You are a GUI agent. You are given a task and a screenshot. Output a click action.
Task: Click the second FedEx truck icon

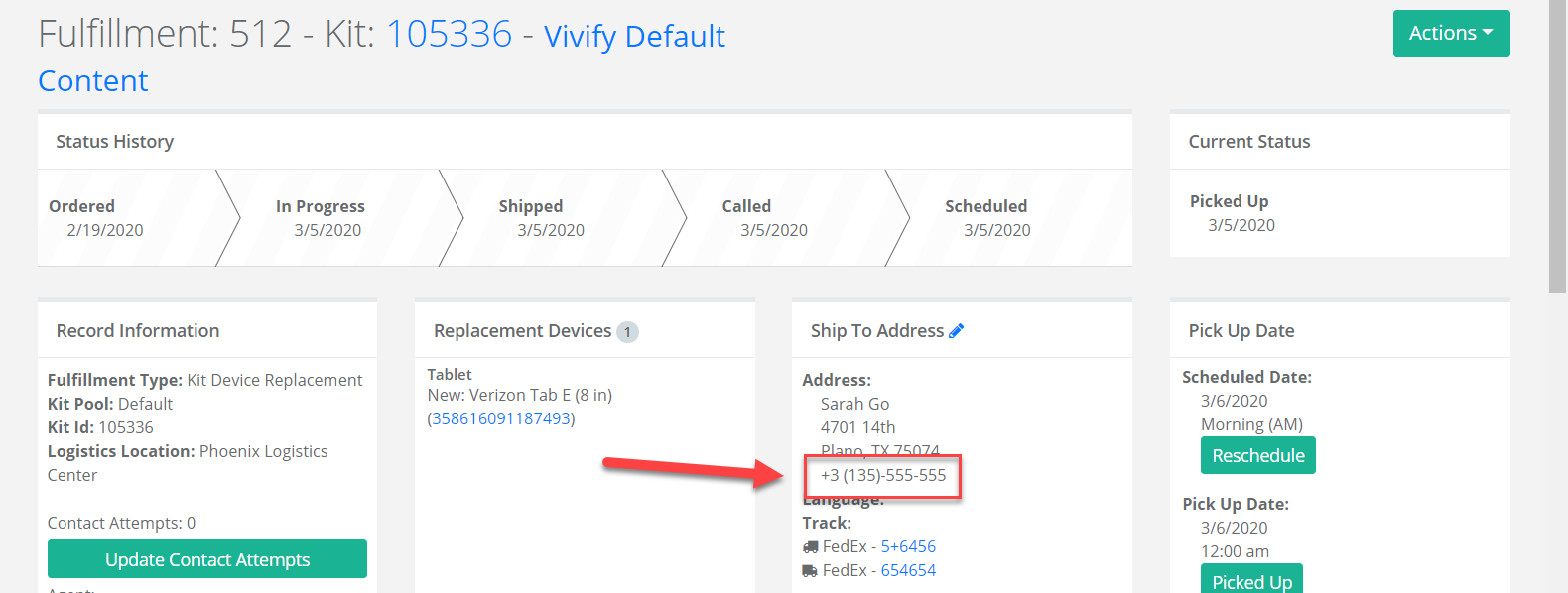pyautogui.click(x=810, y=570)
